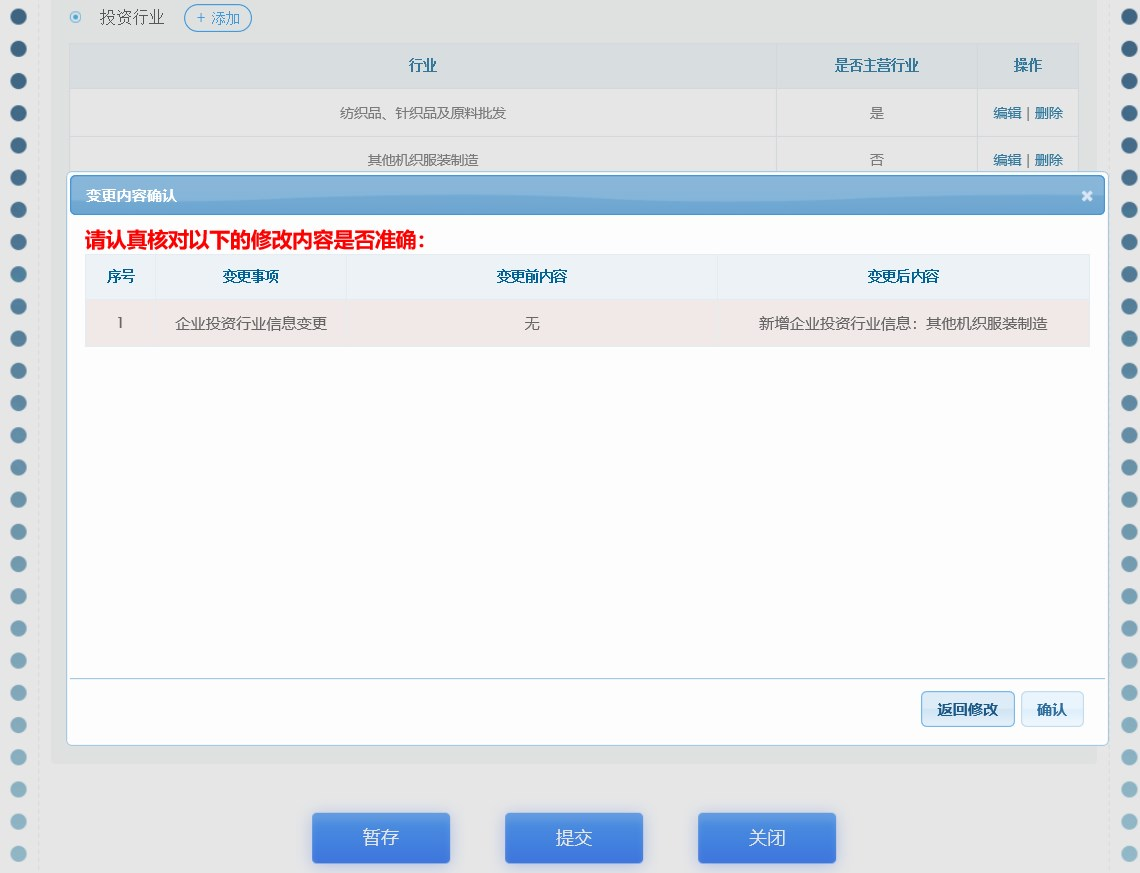Edit the 纺织品、针织品及原料批发 row
The image size is (1140, 873).
tap(1007, 113)
